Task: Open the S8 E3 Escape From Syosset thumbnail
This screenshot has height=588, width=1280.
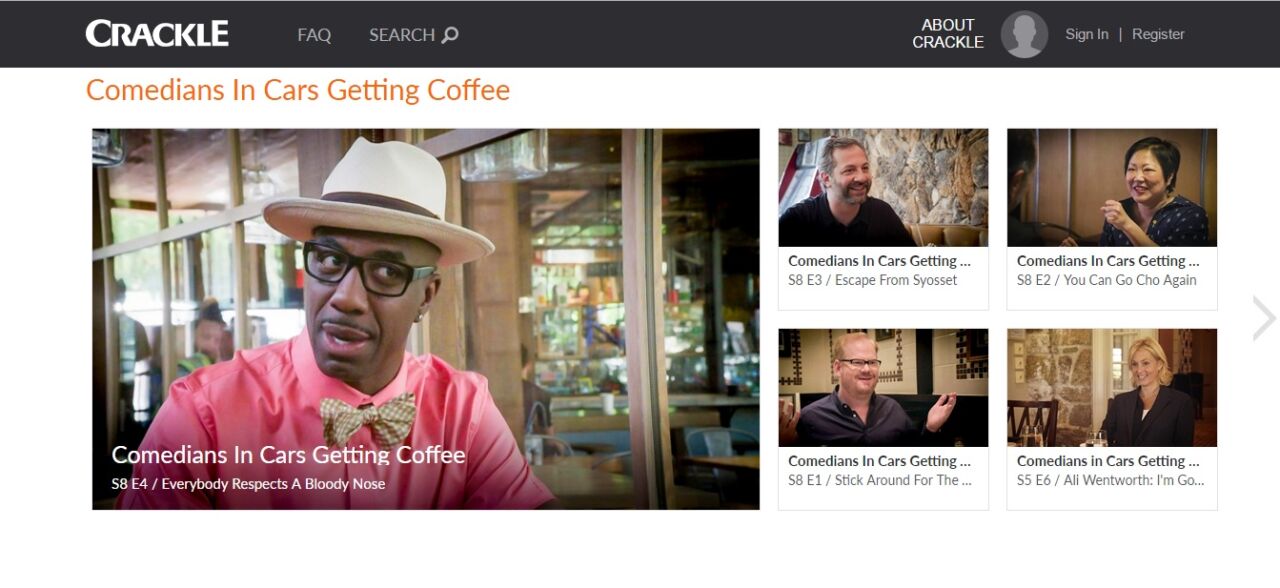Action: [x=883, y=187]
